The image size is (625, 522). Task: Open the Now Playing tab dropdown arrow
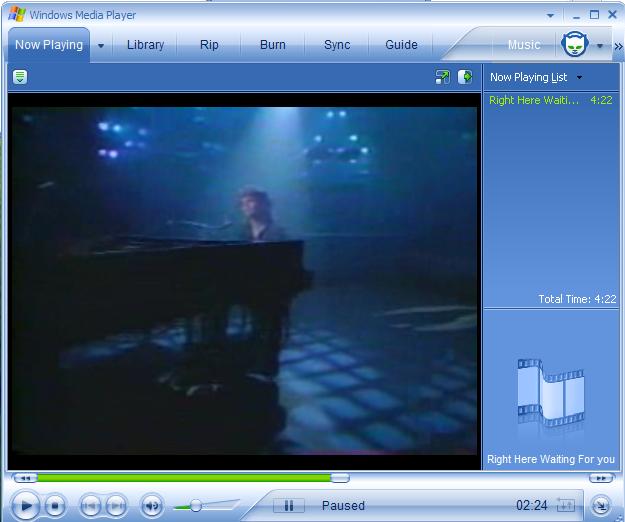[x=101, y=46]
